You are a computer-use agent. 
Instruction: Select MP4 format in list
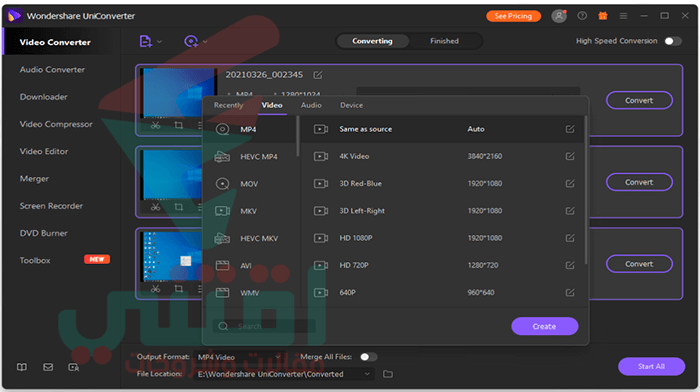pyautogui.click(x=250, y=129)
